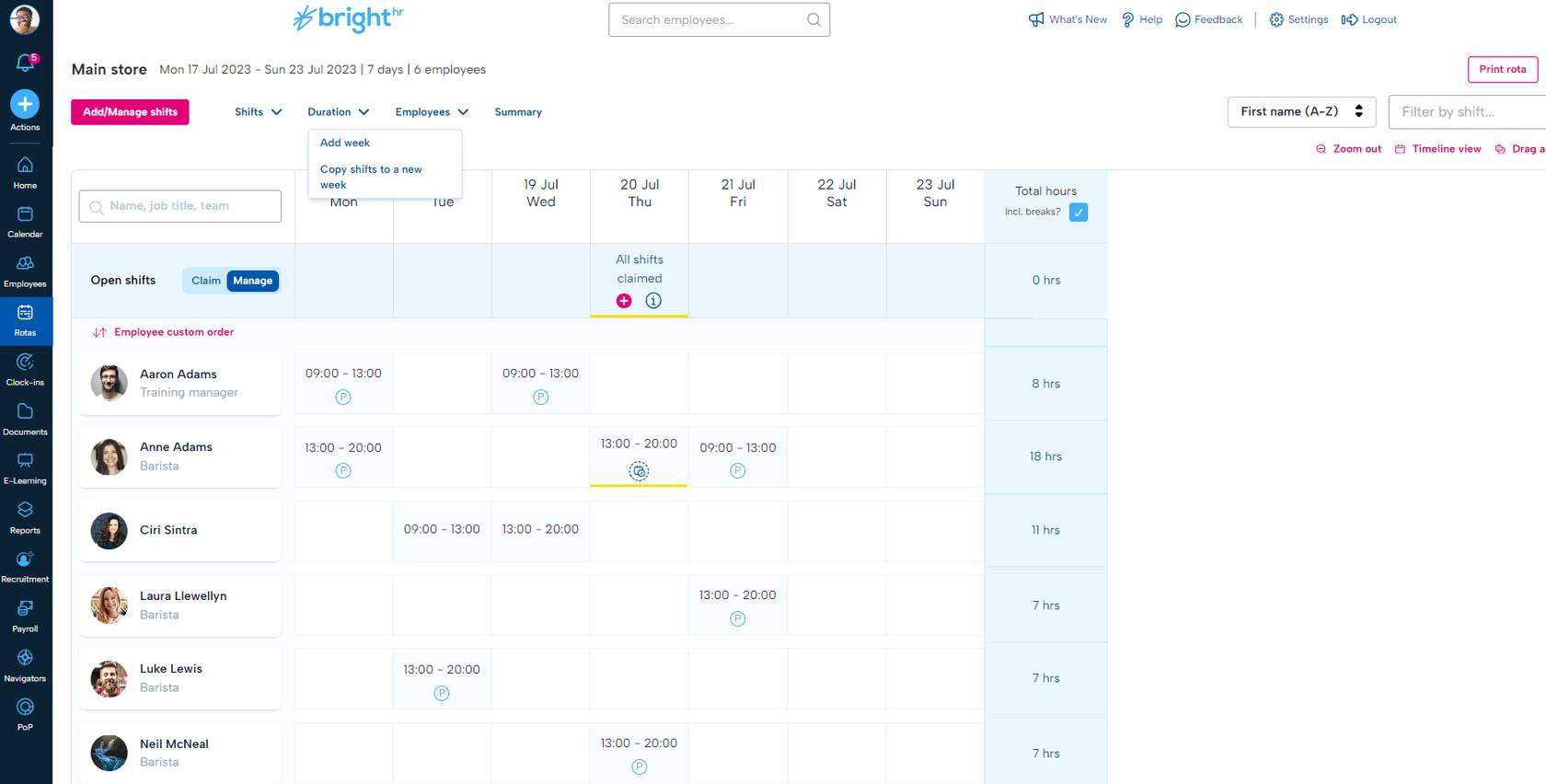Collapse the Duration dropdown
Screen dimensions: 1546x784
[x=339, y=112]
